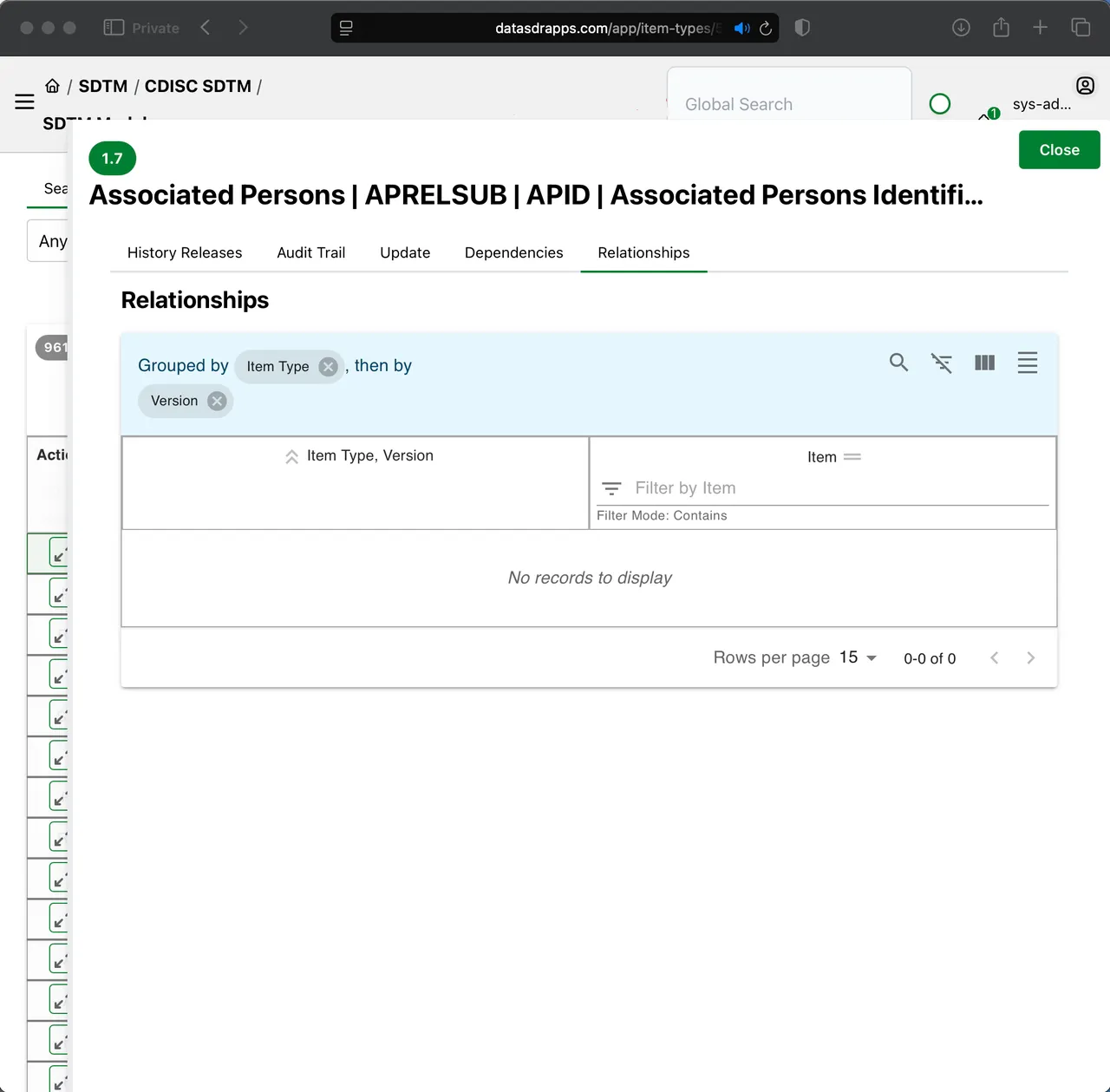This screenshot has width=1110, height=1092.
Task: Open the show/hide columns icon
Action: click(x=984, y=363)
